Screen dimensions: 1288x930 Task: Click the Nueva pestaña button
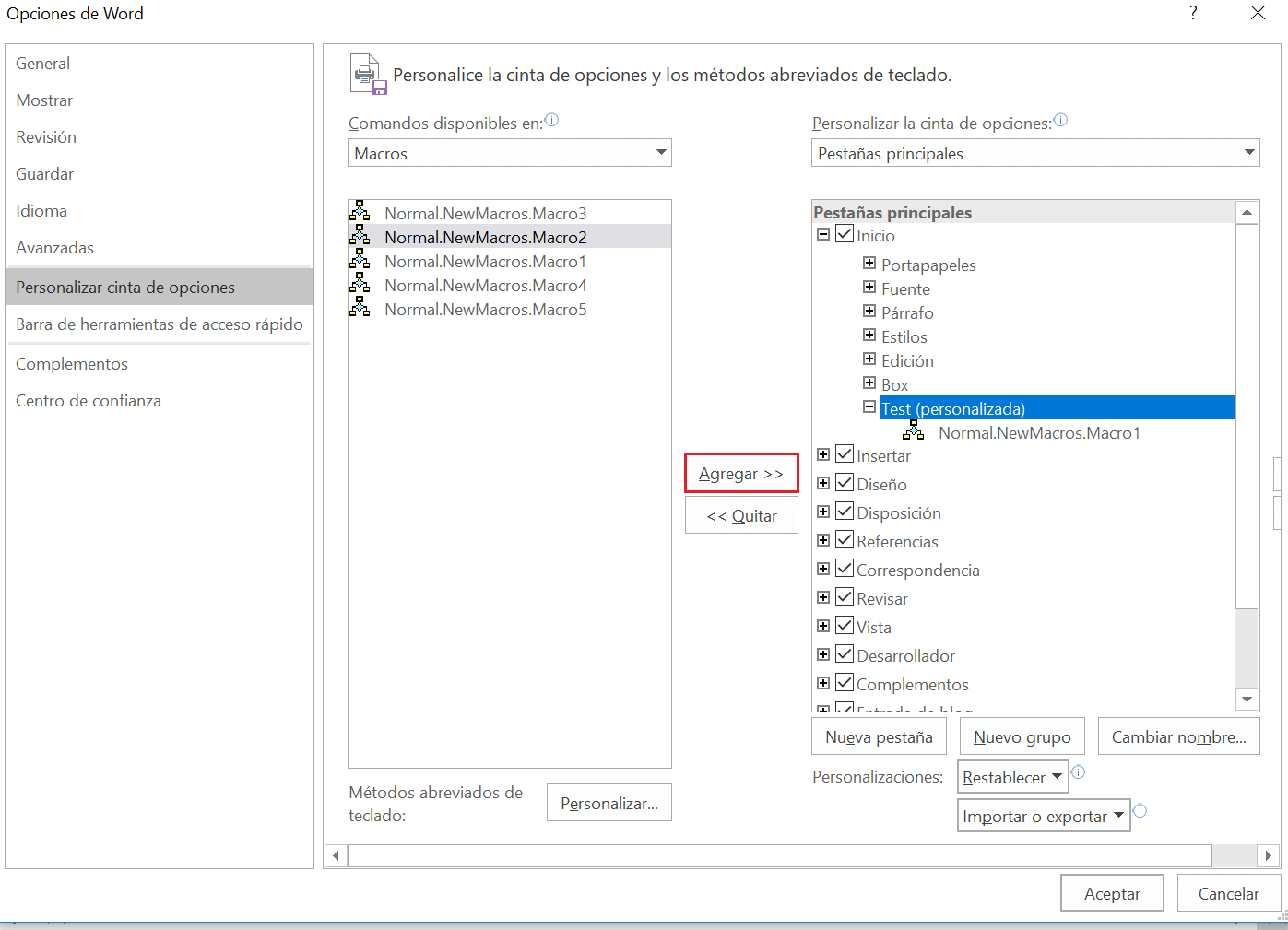[879, 737]
